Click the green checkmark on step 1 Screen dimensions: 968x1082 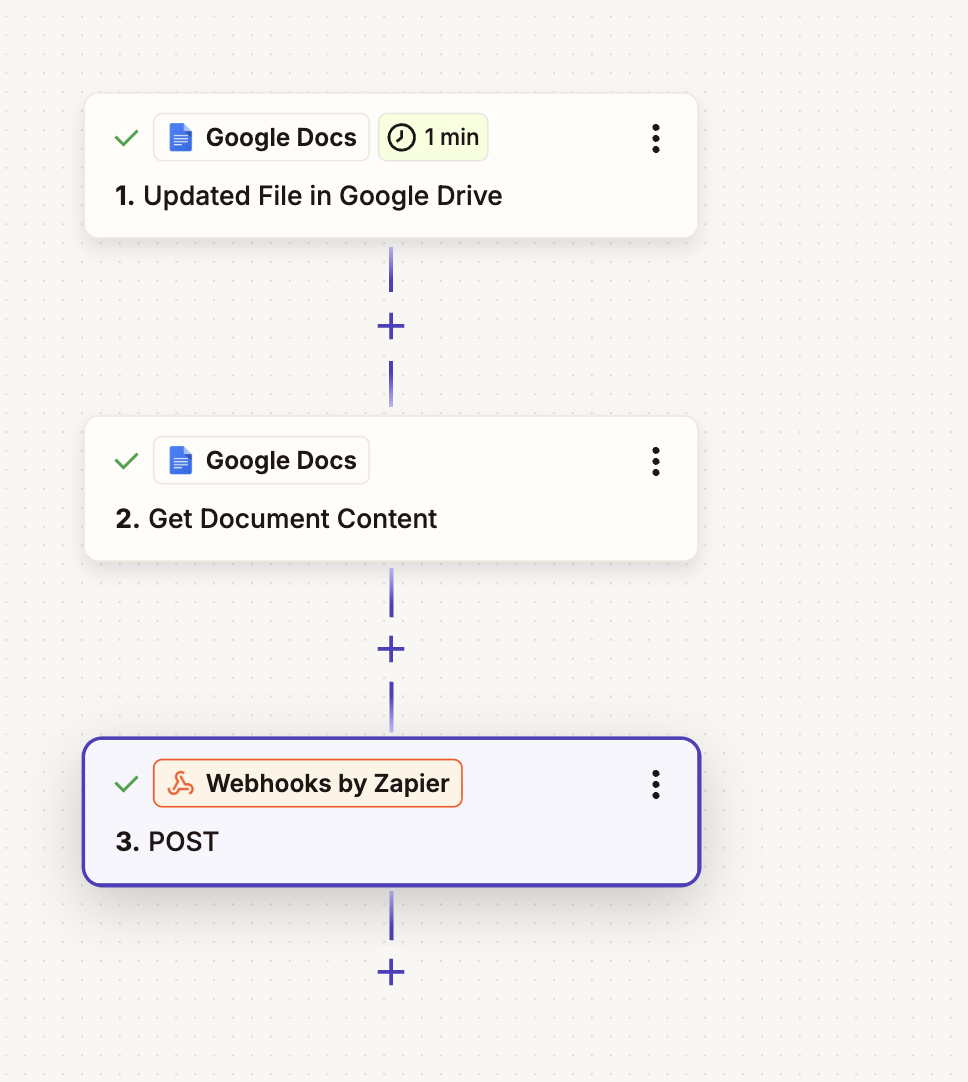coord(126,138)
